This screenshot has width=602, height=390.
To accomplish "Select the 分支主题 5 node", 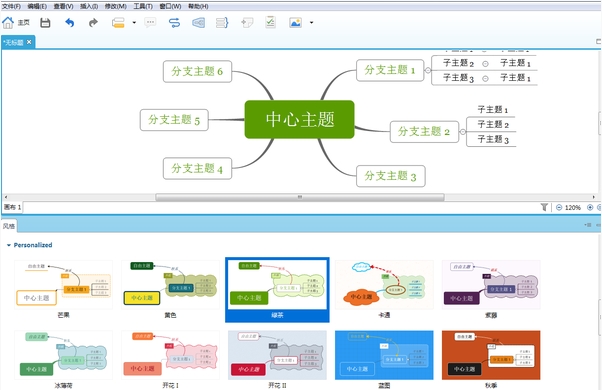I will coord(174,120).
